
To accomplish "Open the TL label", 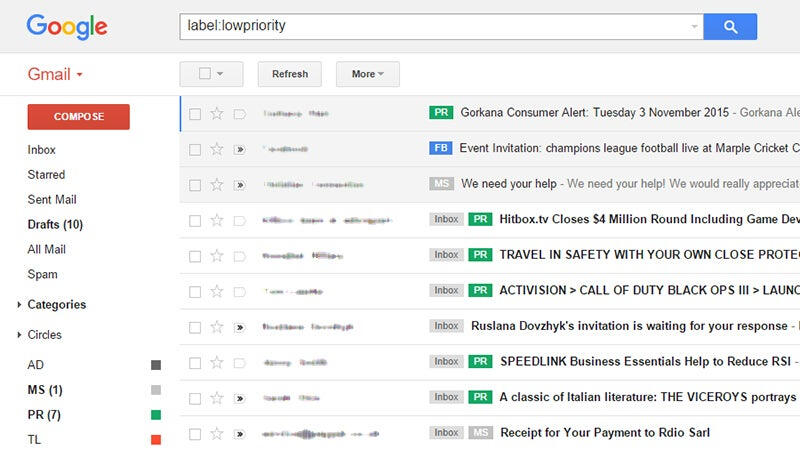I will tap(34, 439).
